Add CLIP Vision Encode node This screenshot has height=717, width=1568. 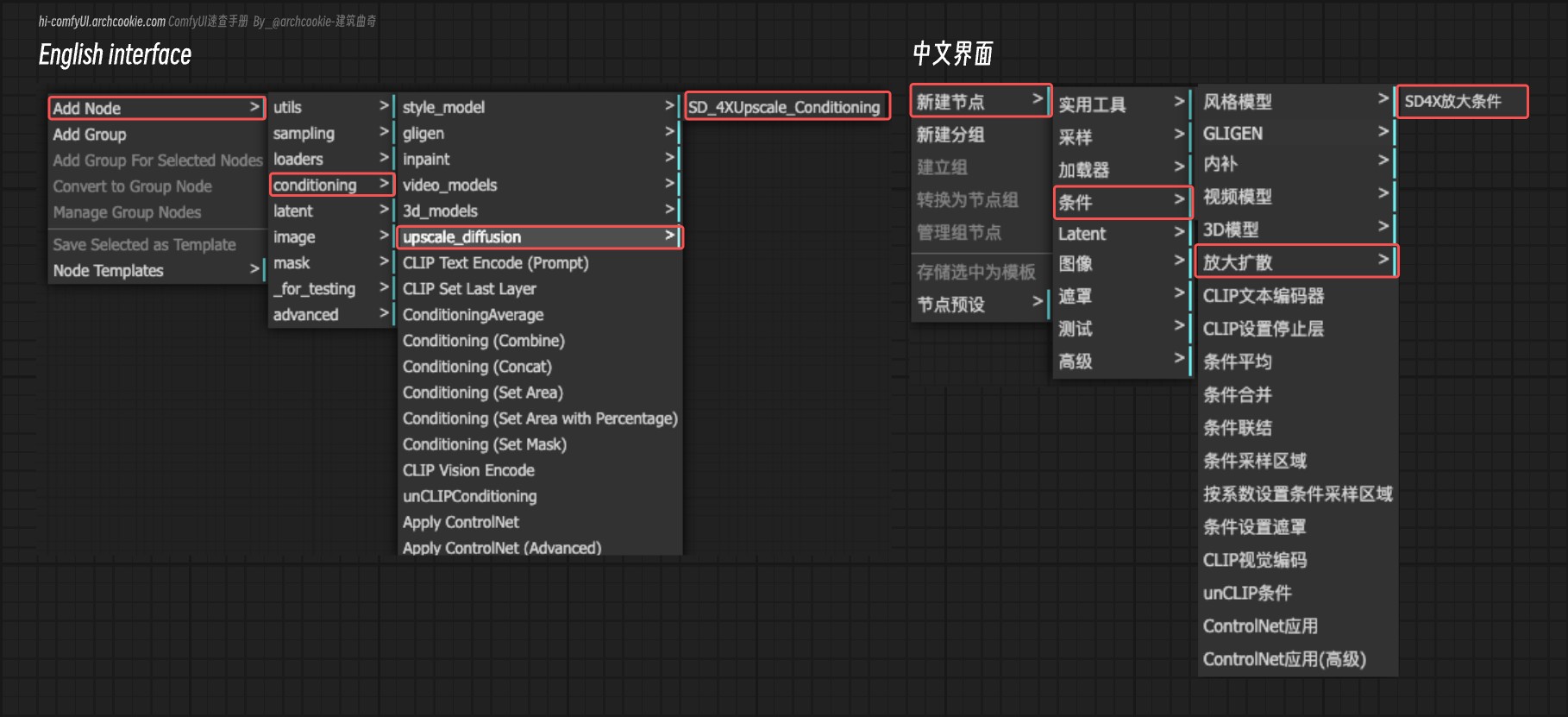pyautogui.click(x=539, y=470)
